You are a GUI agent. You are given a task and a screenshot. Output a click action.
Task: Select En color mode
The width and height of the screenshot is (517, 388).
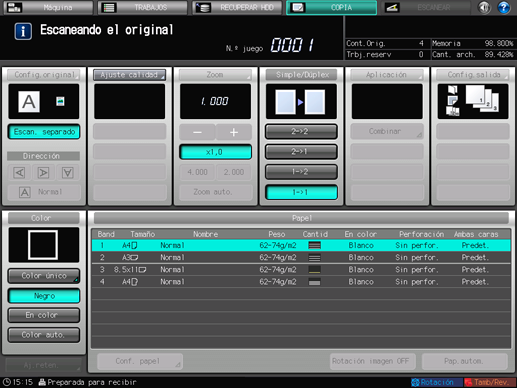(x=44, y=315)
